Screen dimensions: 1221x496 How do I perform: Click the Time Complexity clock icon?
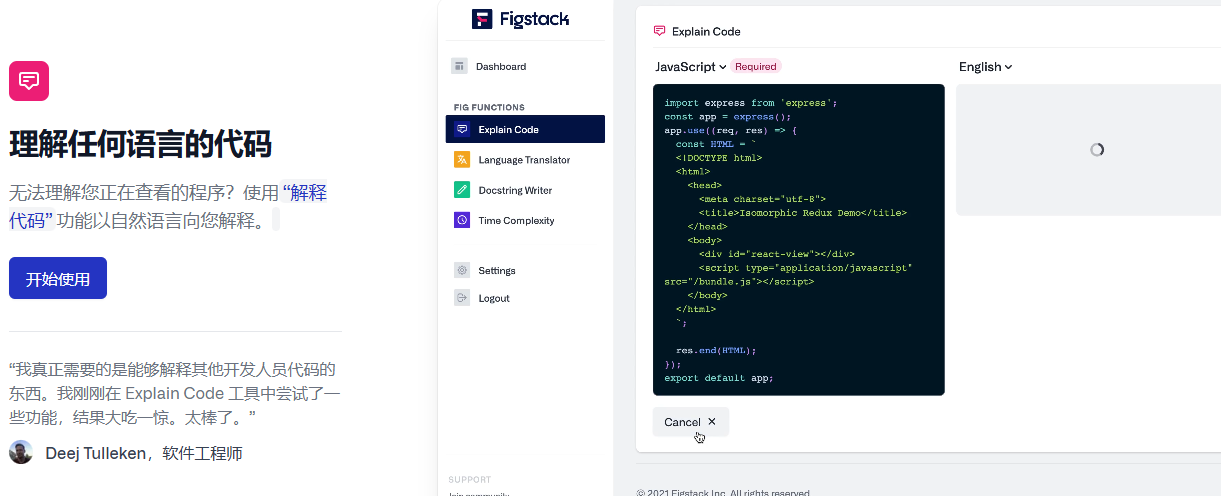point(462,220)
